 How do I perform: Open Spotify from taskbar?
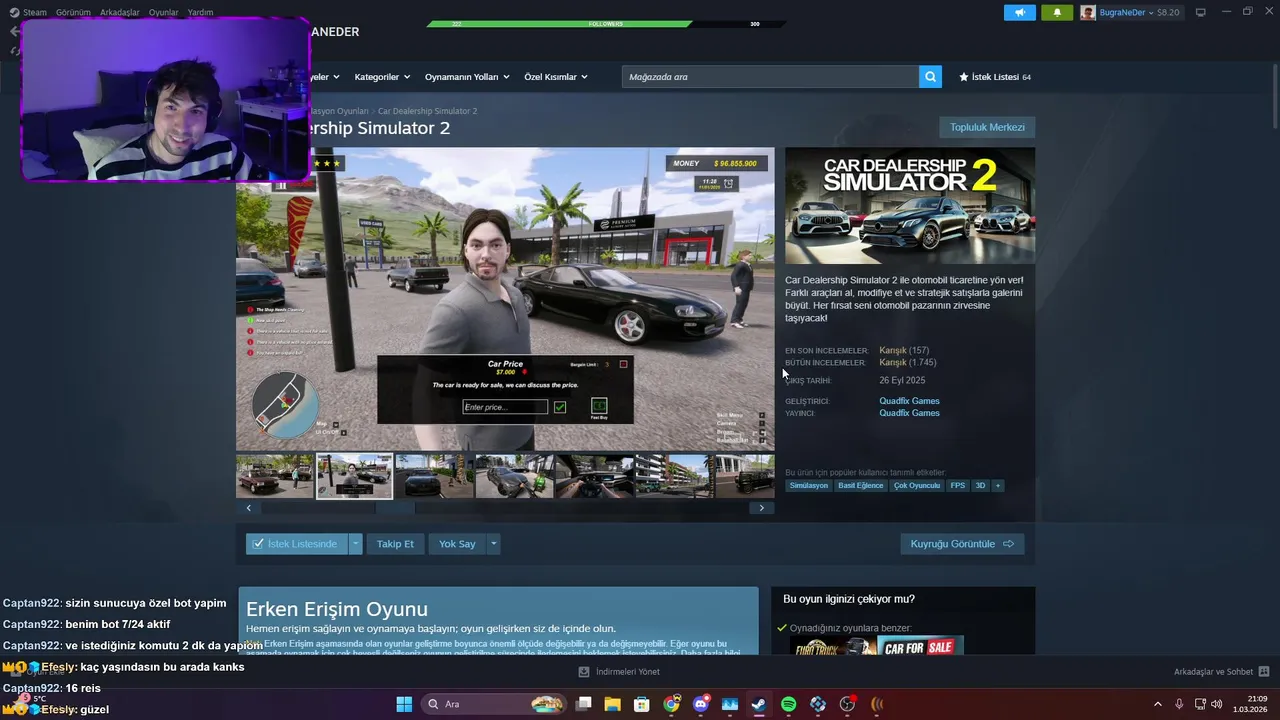click(788, 704)
